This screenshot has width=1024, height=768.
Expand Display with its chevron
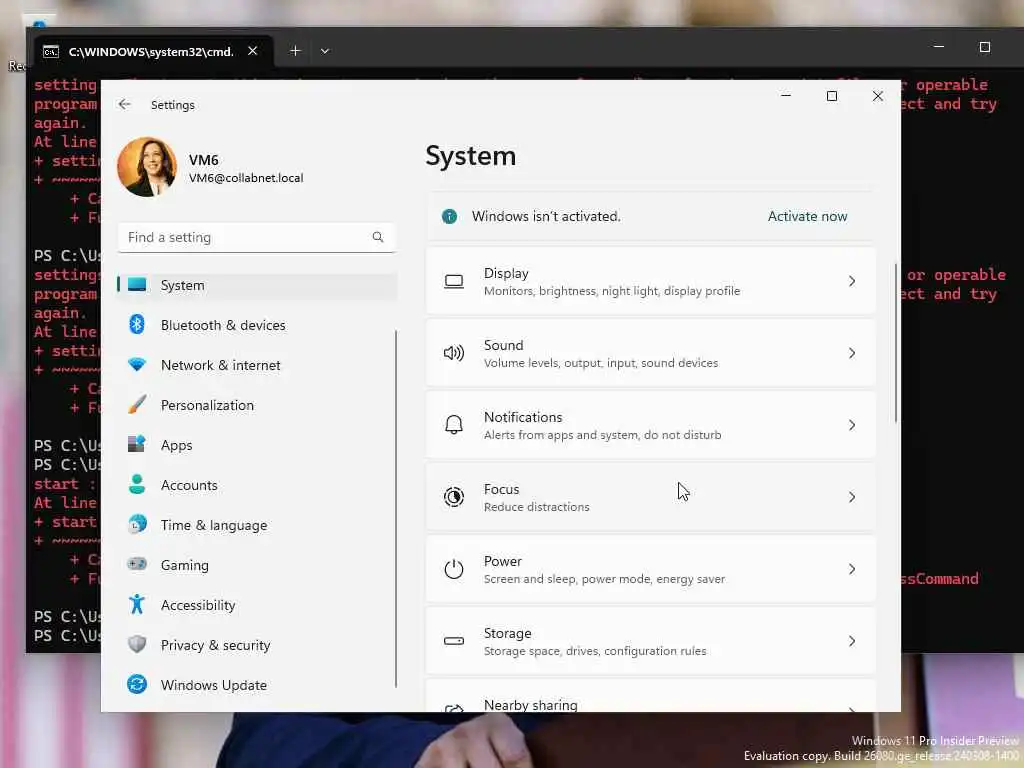pyautogui.click(x=852, y=281)
